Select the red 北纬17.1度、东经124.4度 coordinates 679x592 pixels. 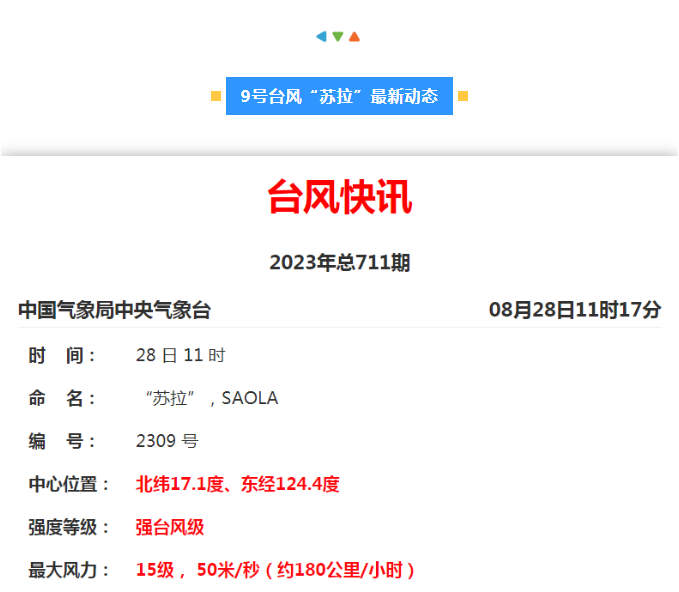238,484
